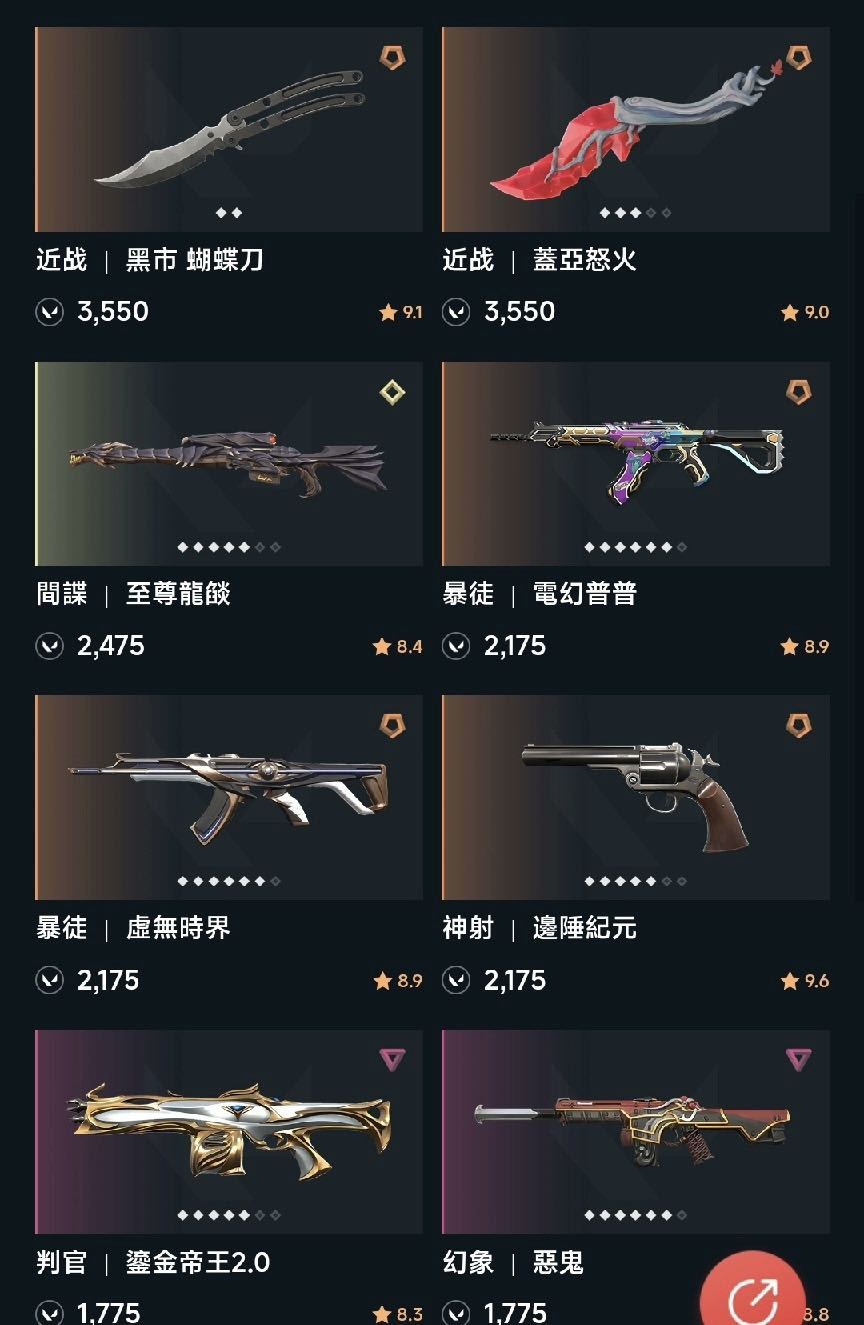Viewport: 864px width, 1325px height.
Task: Select the 間諜 至尊龍燄 skin title
Action: point(134,594)
